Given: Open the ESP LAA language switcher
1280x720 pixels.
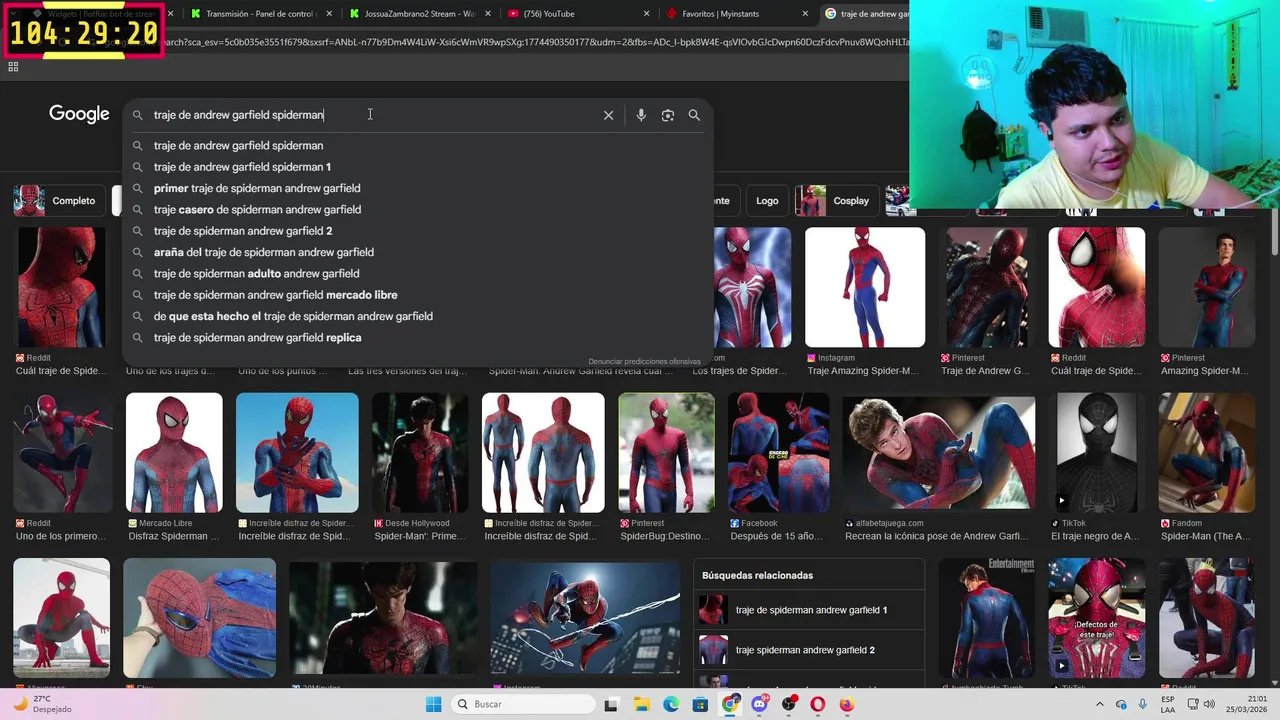Looking at the screenshot, I should pyautogui.click(x=1168, y=704).
